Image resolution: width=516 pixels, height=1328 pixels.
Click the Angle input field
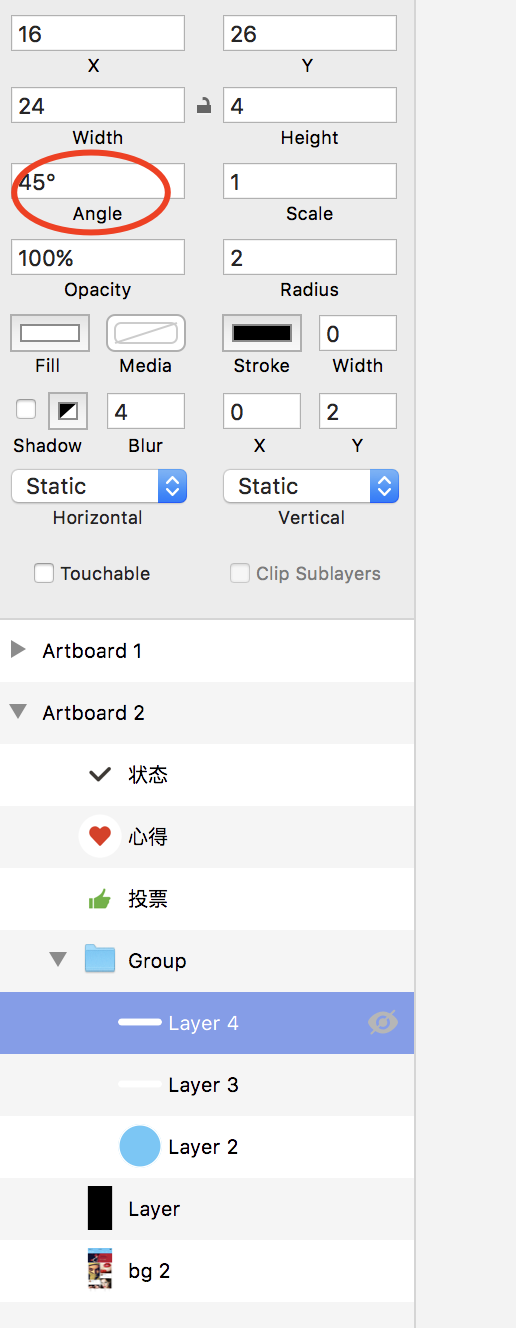click(x=98, y=182)
